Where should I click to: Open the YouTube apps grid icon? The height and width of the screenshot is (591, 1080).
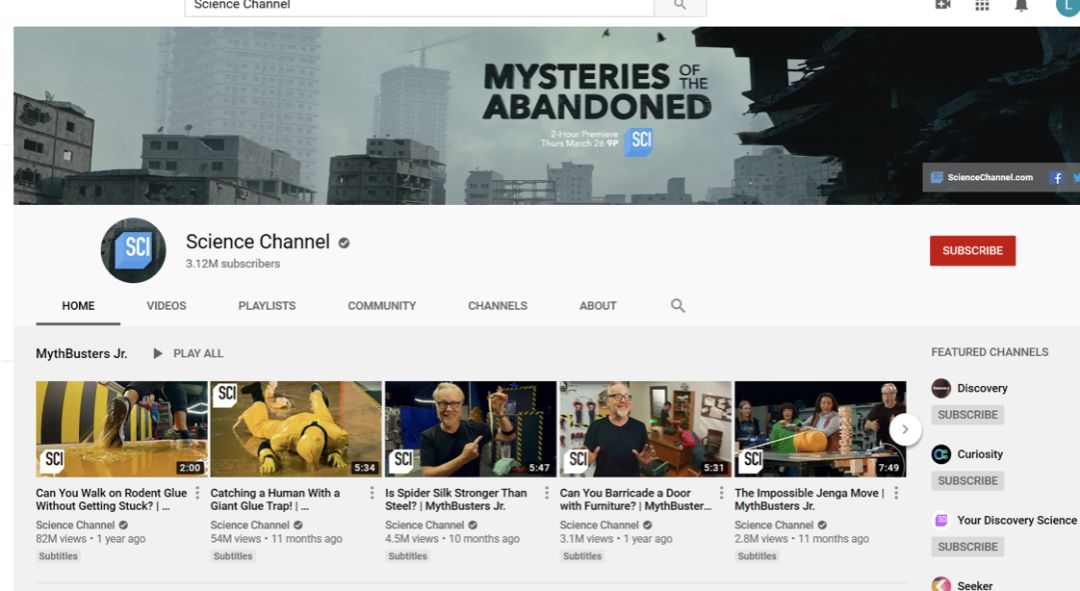coord(982,5)
